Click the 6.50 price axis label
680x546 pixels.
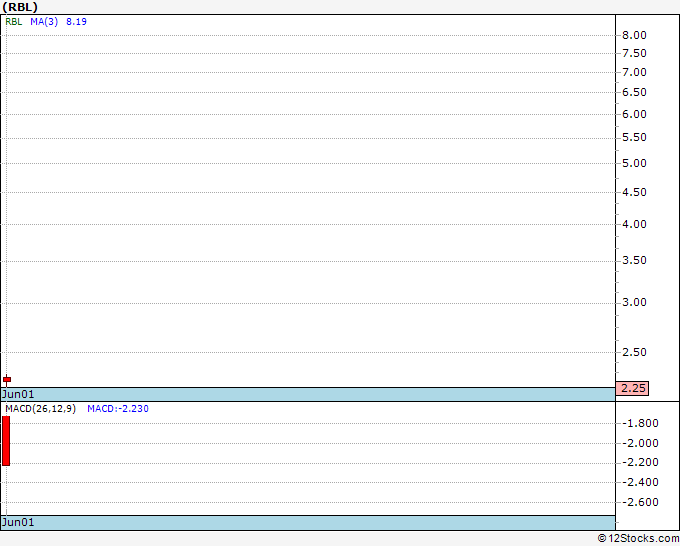pos(634,92)
